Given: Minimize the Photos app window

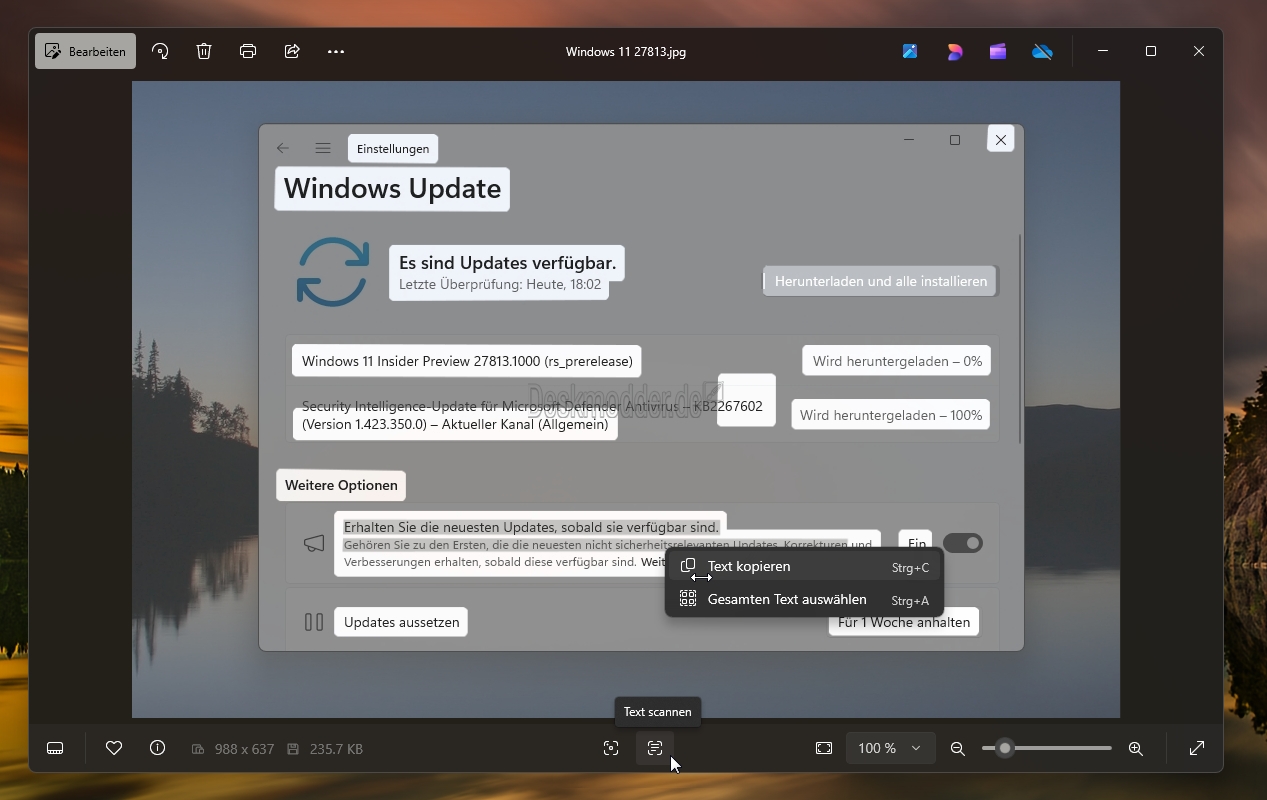Looking at the screenshot, I should [1103, 51].
